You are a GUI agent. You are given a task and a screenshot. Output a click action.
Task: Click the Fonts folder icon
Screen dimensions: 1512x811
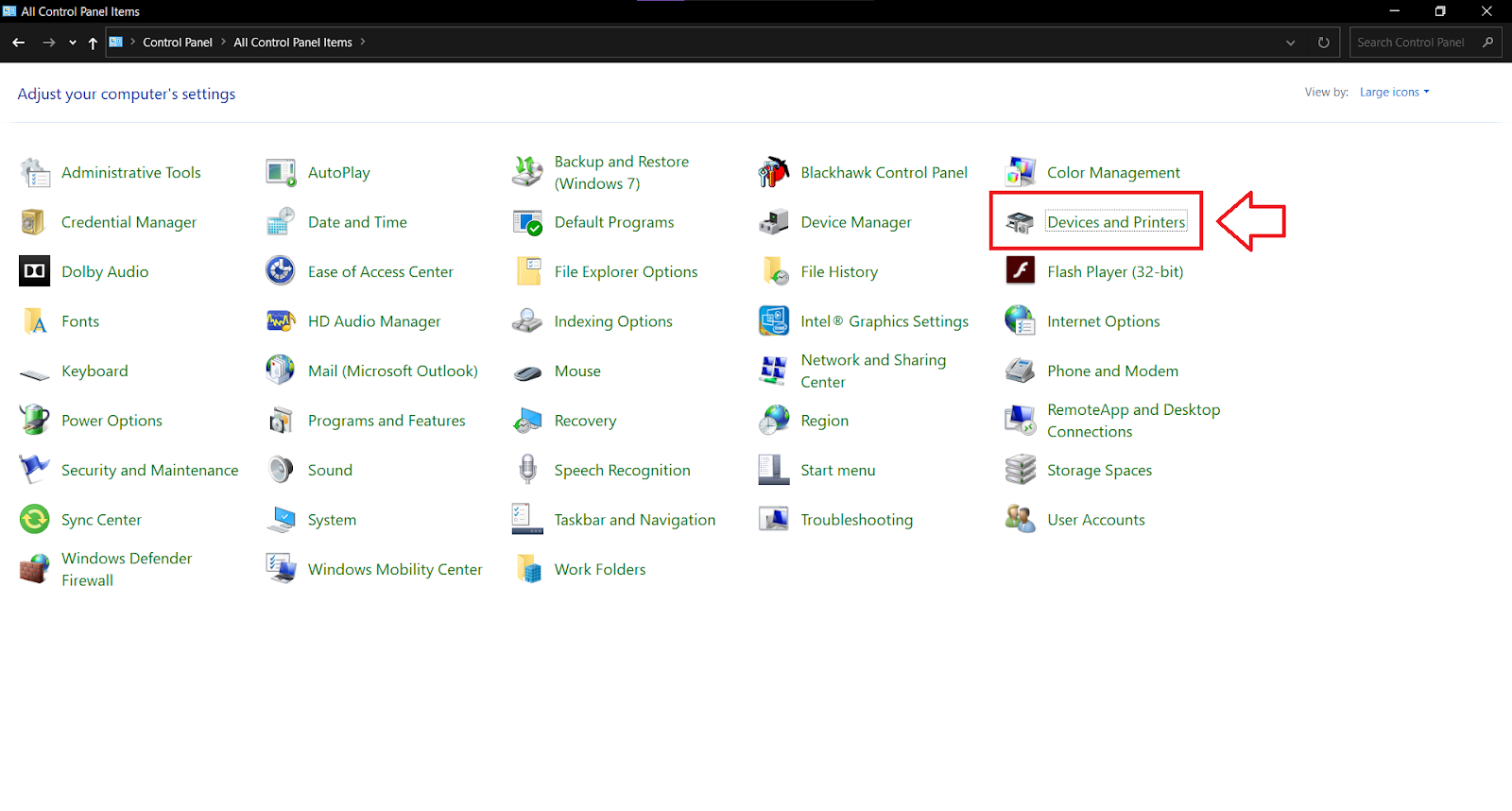pos(35,321)
